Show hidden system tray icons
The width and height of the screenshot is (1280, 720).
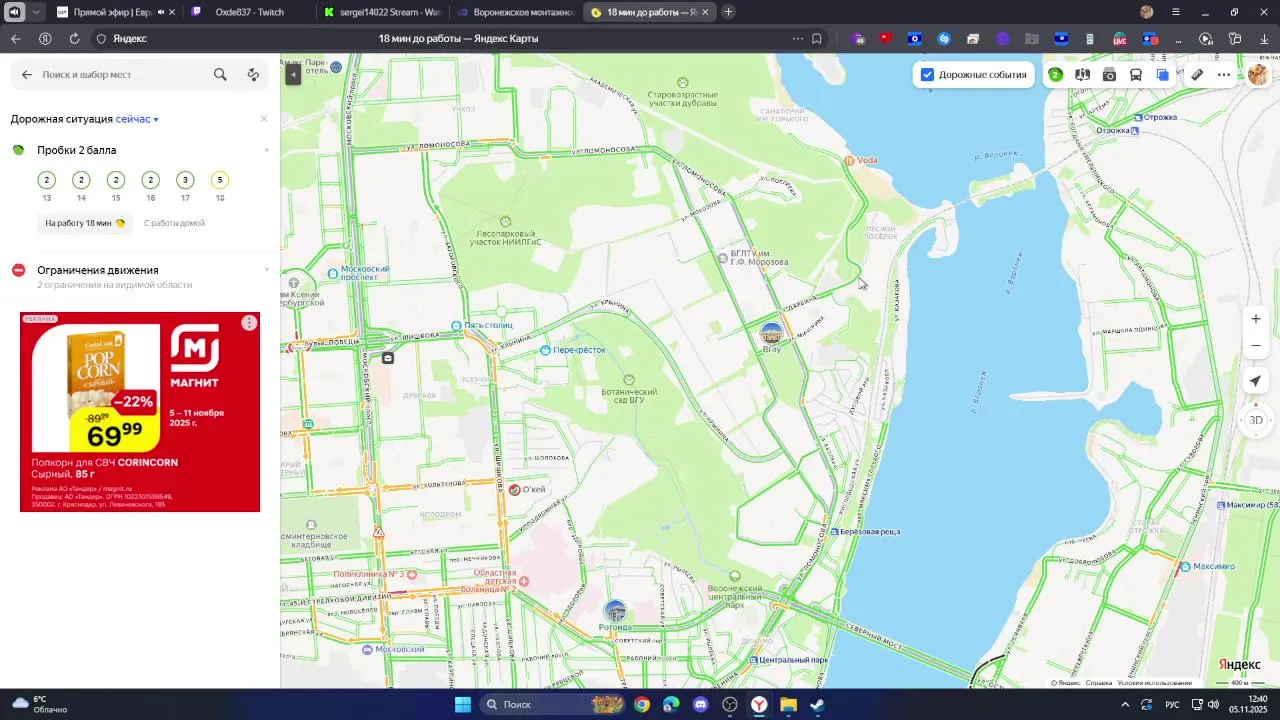click(x=1125, y=704)
